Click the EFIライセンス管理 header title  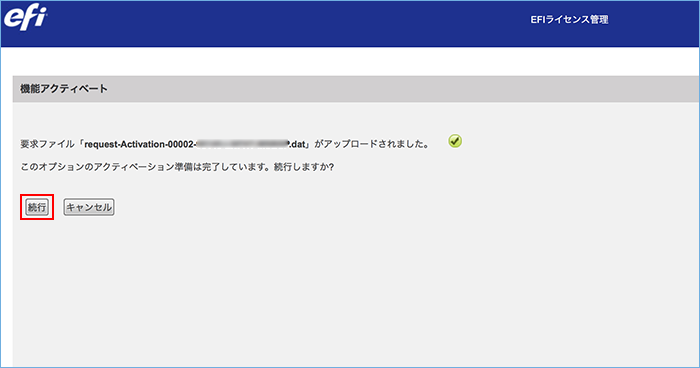(569, 20)
